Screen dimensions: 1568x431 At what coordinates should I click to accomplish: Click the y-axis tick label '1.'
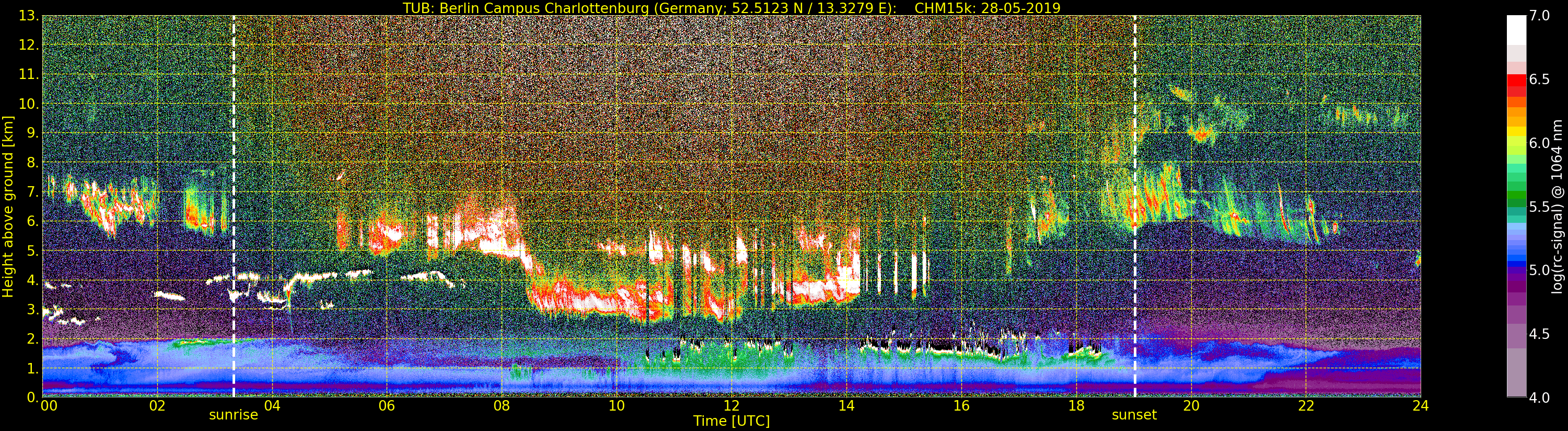(x=33, y=368)
